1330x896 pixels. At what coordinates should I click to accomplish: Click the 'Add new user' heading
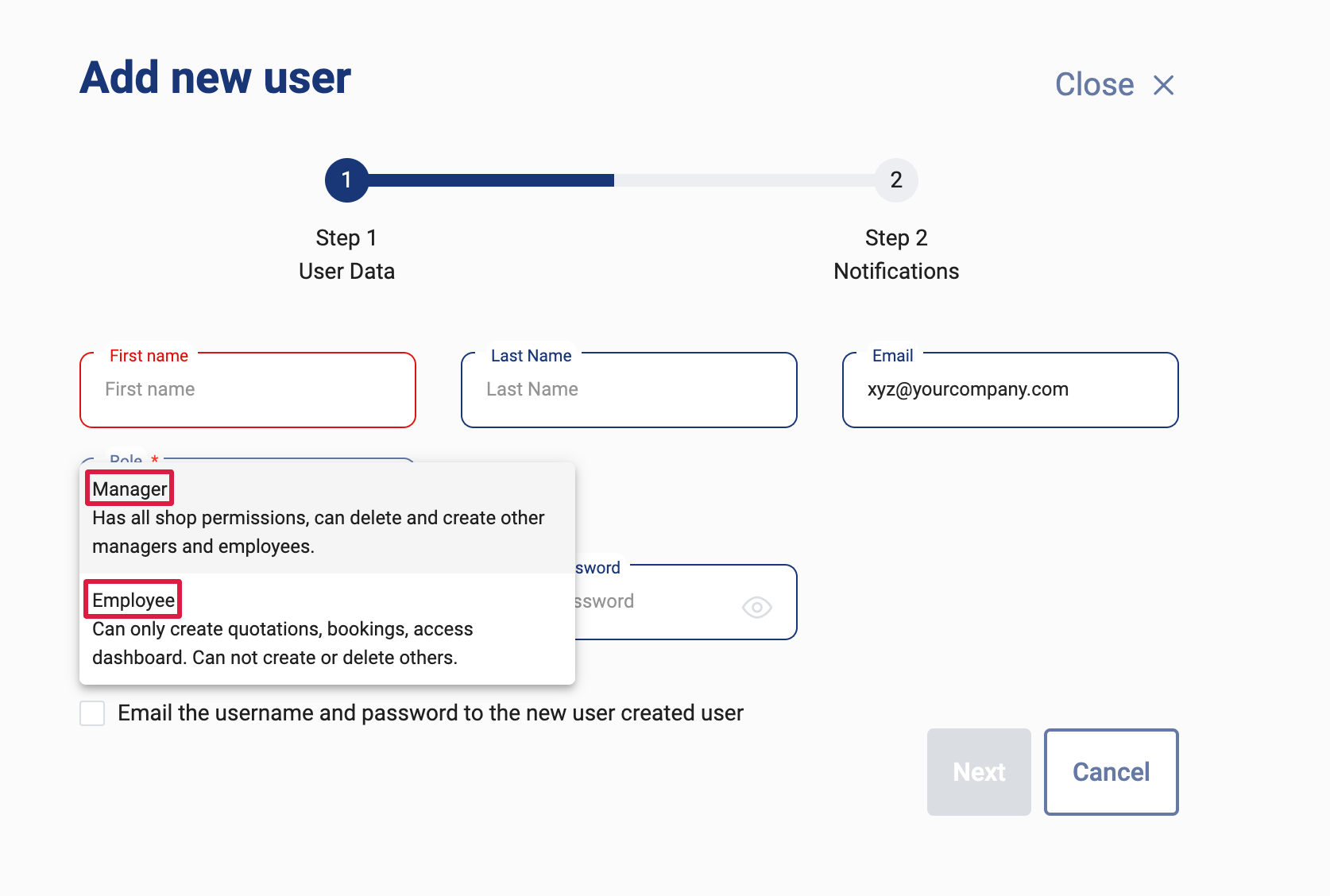[x=215, y=78]
